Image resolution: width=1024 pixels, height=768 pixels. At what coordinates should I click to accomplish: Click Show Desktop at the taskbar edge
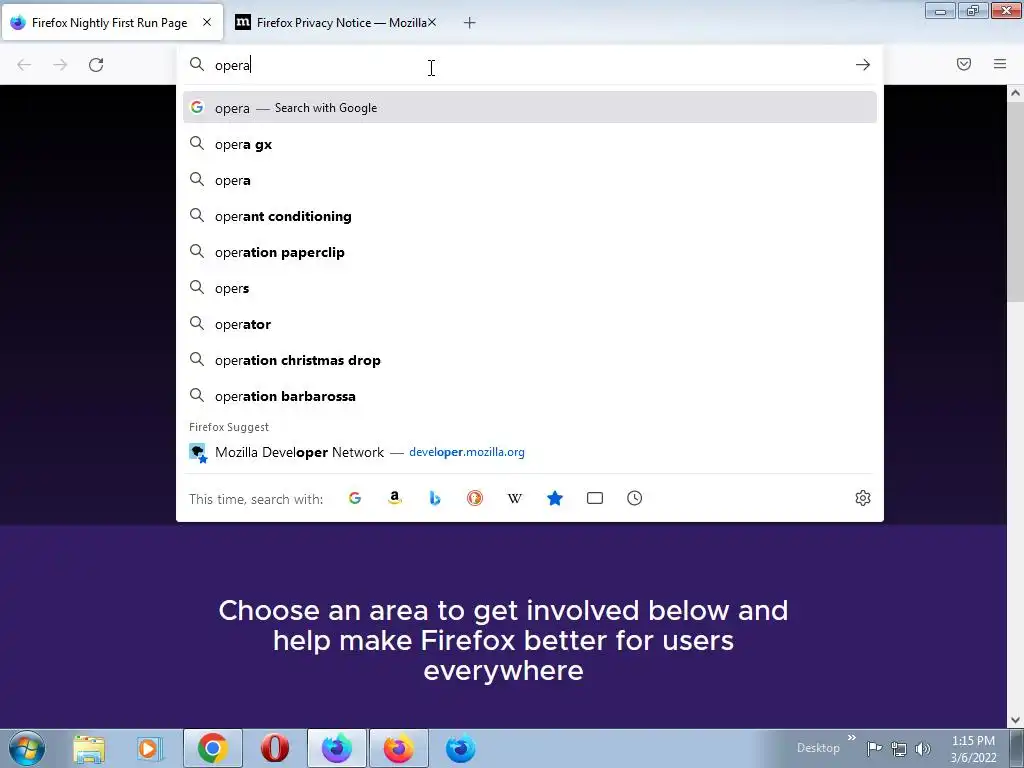tap(1017, 748)
